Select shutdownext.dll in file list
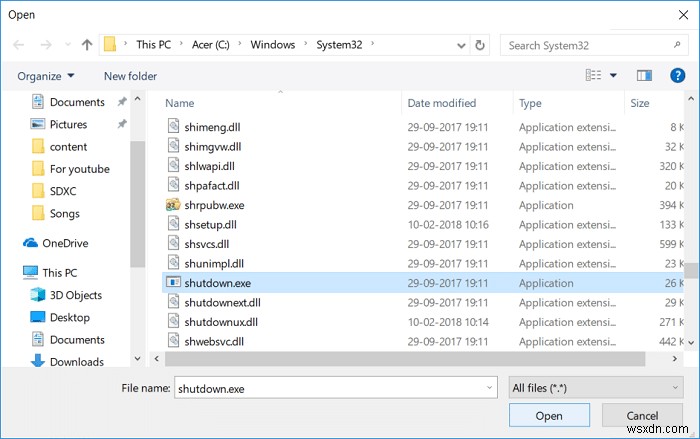 [x=222, y=302]
